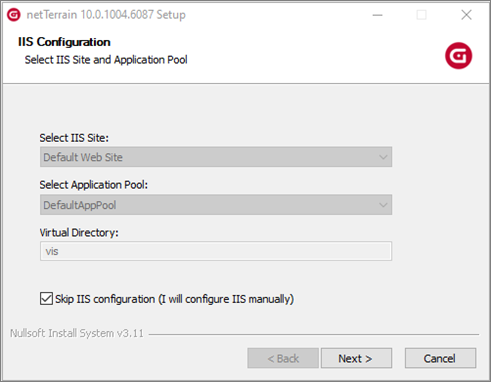Minimize the netTerrain Setup window

pos(377,15)
